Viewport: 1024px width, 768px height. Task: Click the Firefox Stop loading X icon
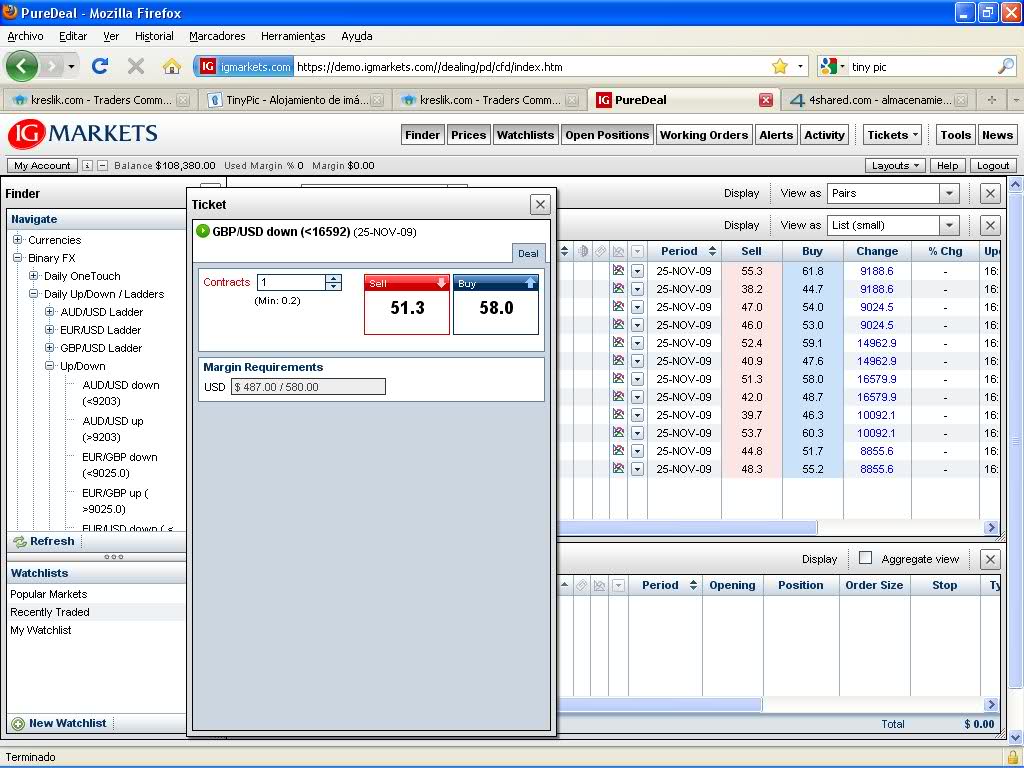click(136, 66)
